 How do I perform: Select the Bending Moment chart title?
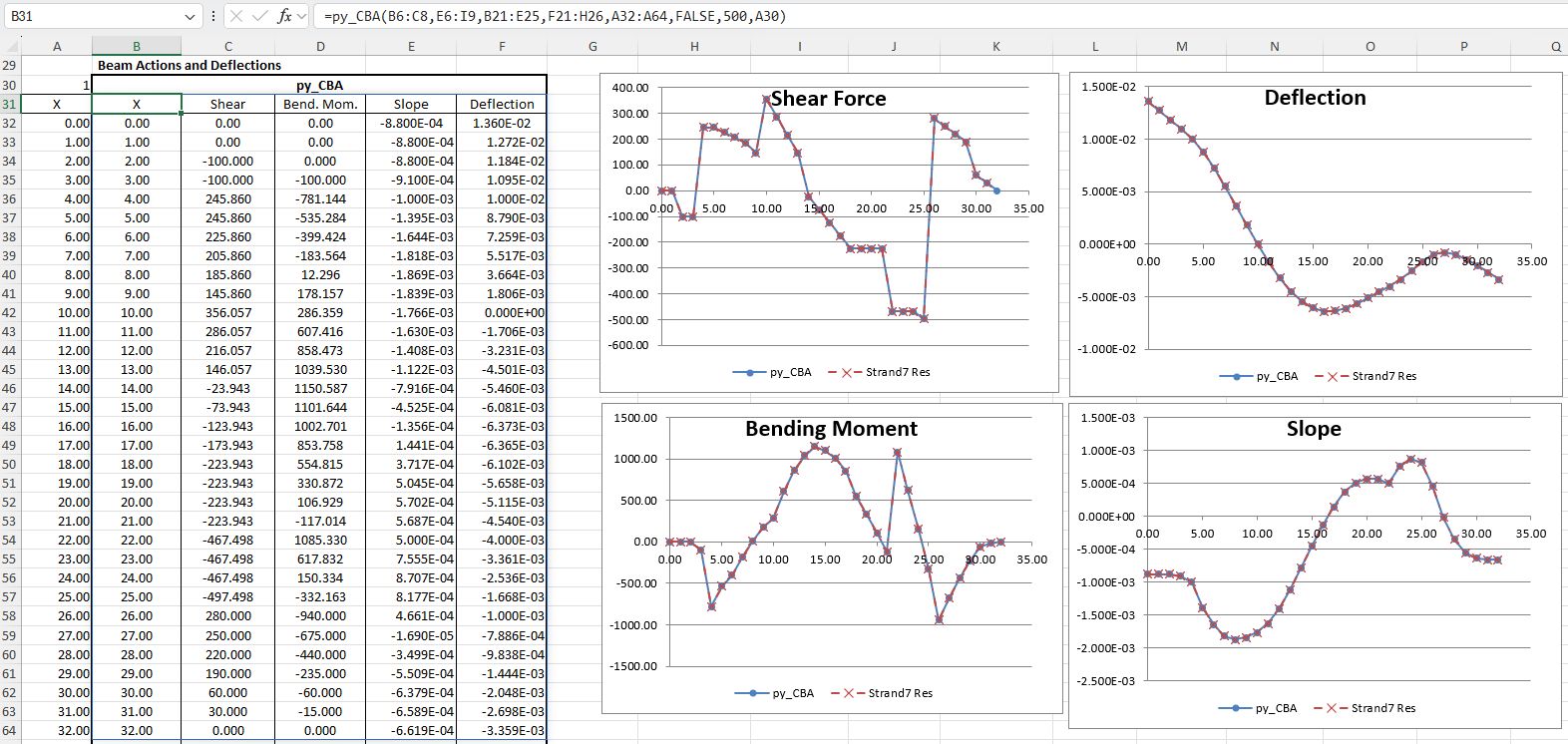(831, 429)
